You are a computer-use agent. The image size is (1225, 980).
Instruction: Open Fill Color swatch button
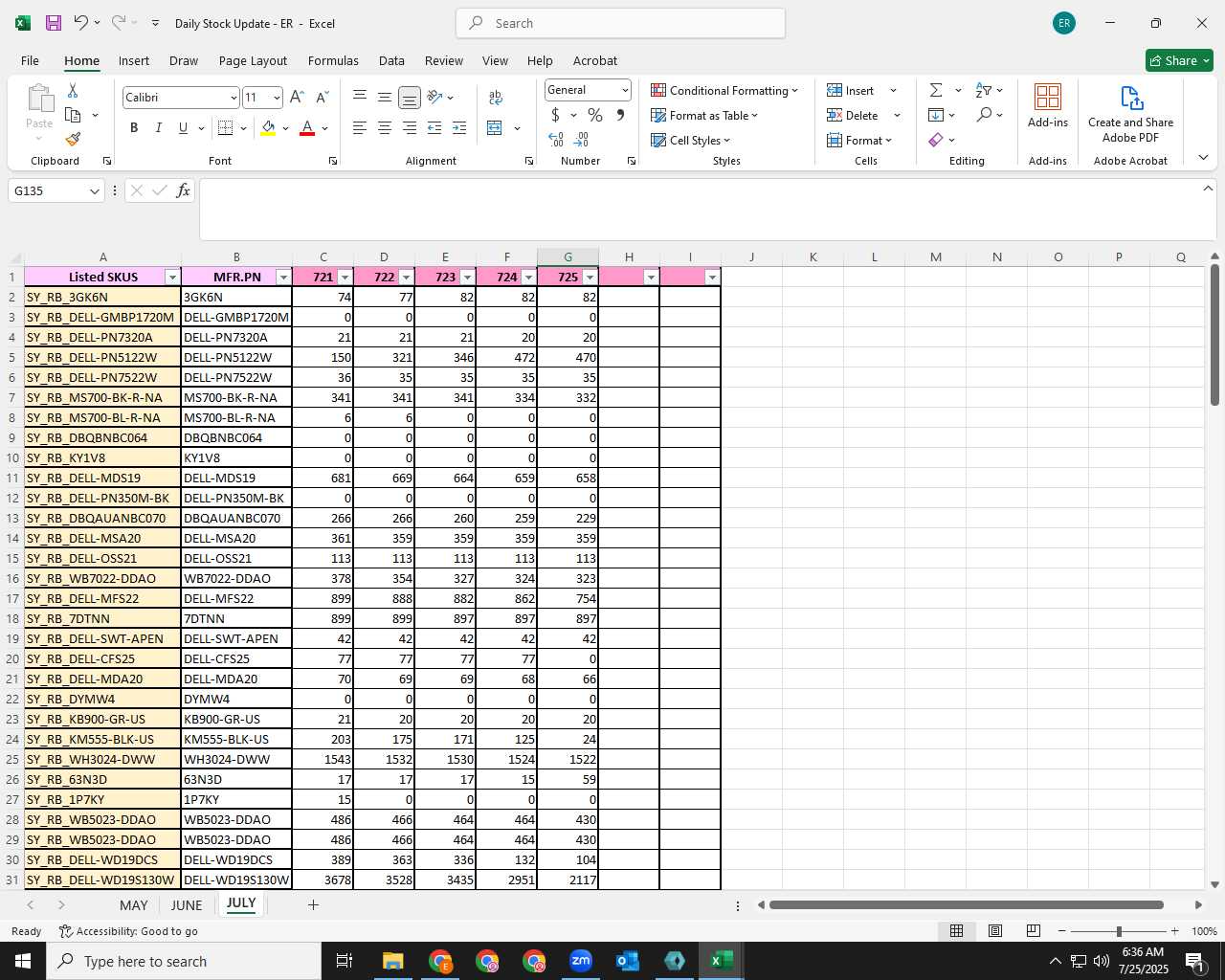268,127
